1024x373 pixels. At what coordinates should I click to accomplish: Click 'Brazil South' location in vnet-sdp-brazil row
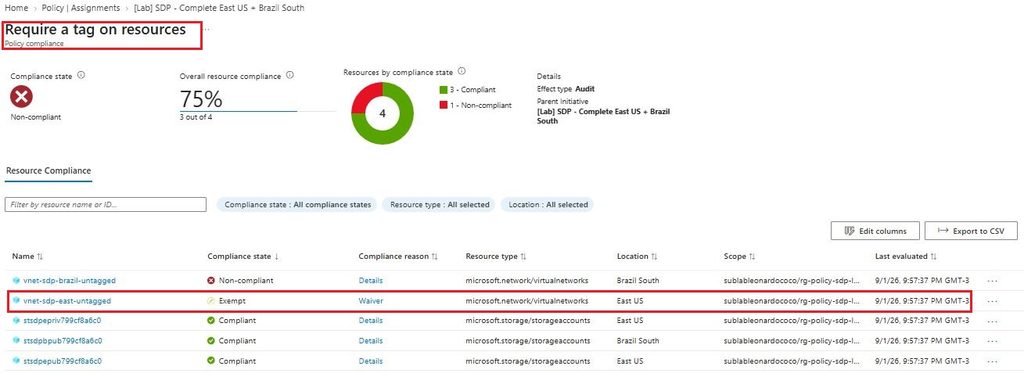tap(638, 280)
